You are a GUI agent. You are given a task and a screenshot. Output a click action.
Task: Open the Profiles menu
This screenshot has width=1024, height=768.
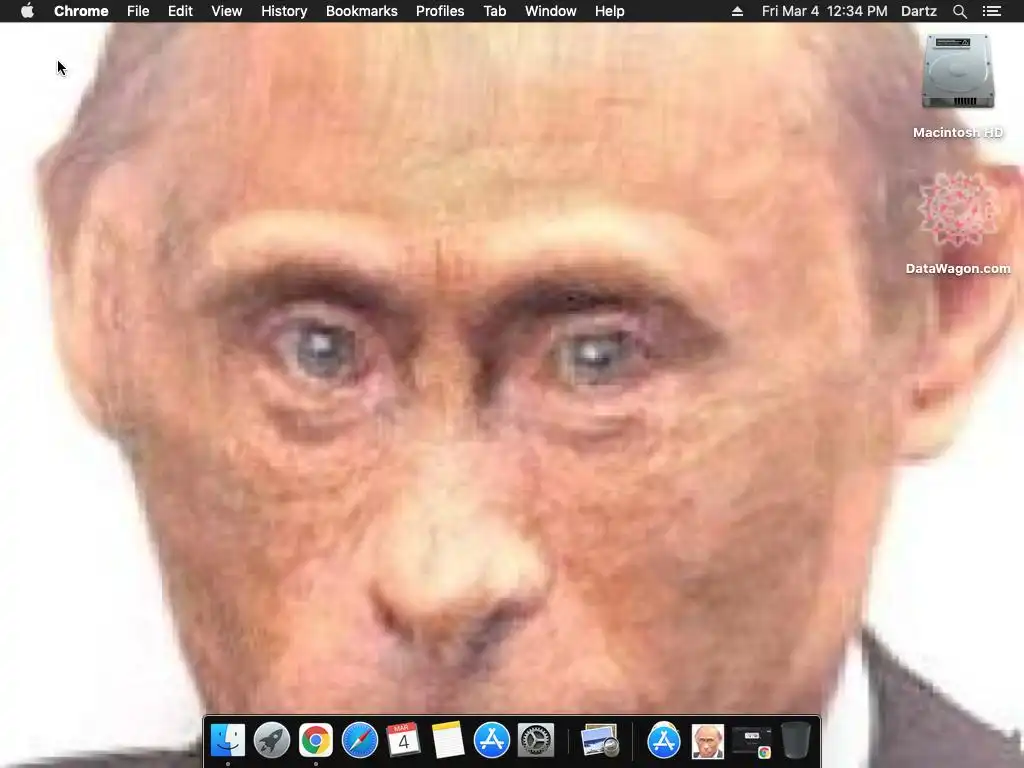[x=440, y=11]
